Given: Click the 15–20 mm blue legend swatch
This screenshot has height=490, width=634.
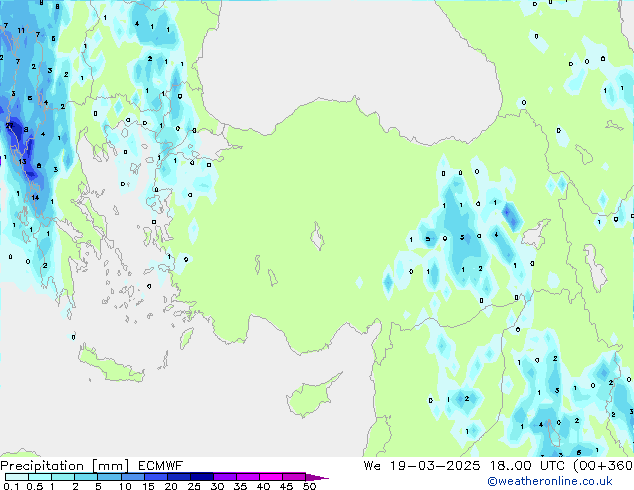Looking at the screenshot, I should (156, 477).
